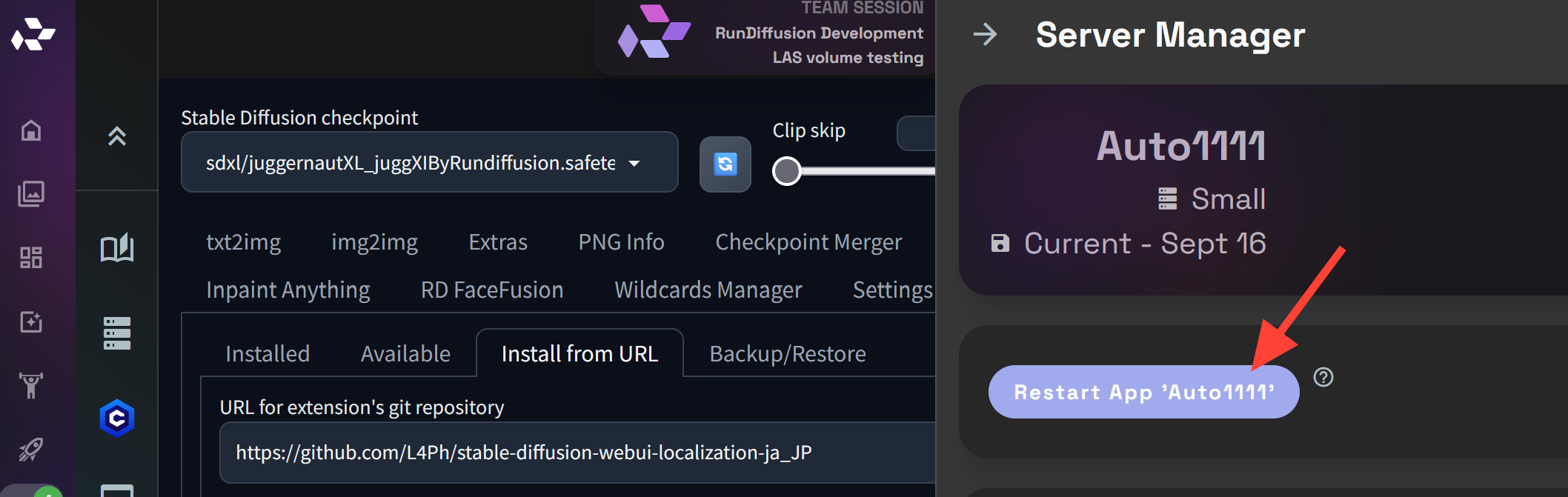Click the extension git repository URL field
1568x497 pixels.
click(x=577, y=453)
